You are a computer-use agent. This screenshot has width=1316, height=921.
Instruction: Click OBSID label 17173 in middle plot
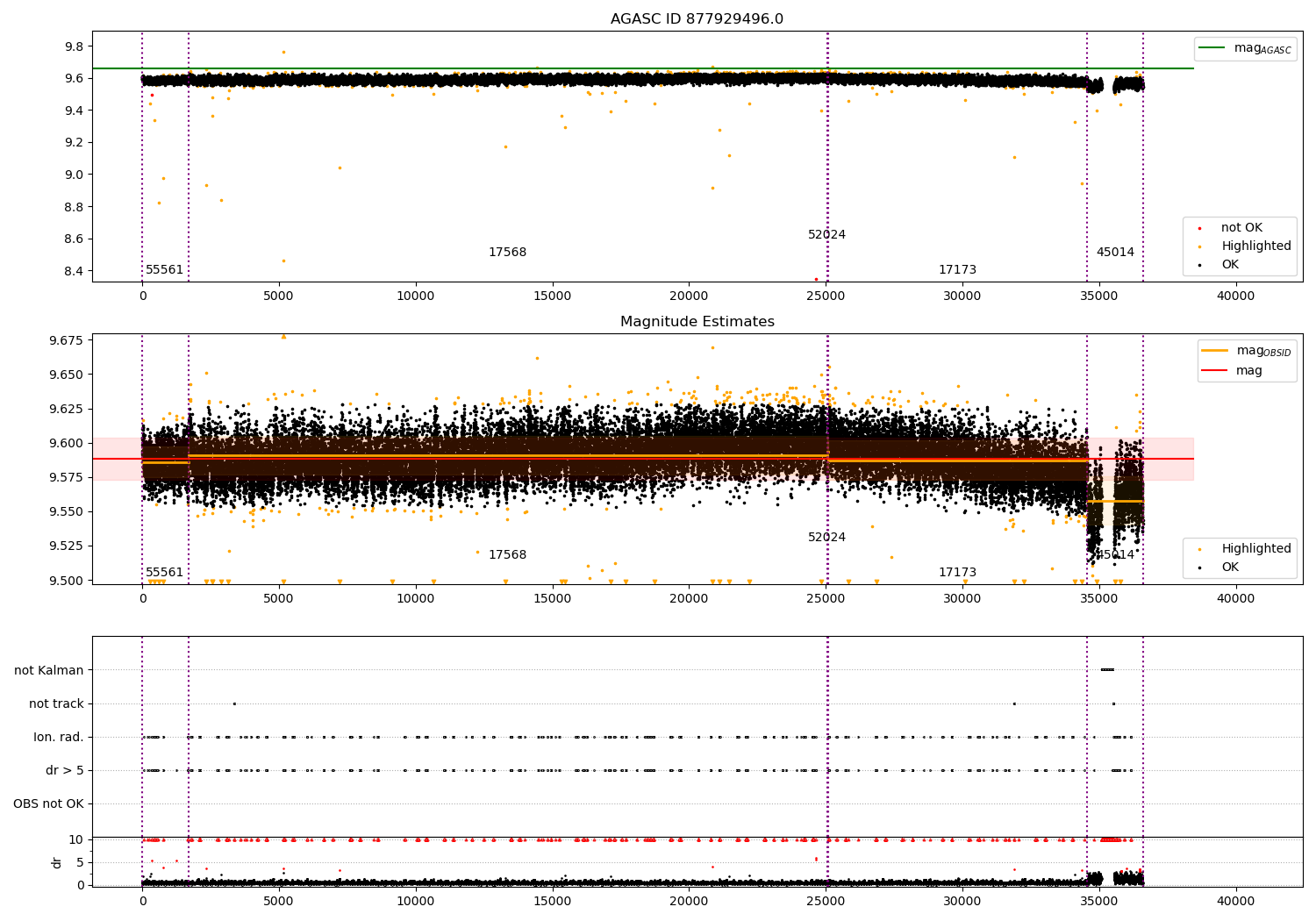point(957,573)
